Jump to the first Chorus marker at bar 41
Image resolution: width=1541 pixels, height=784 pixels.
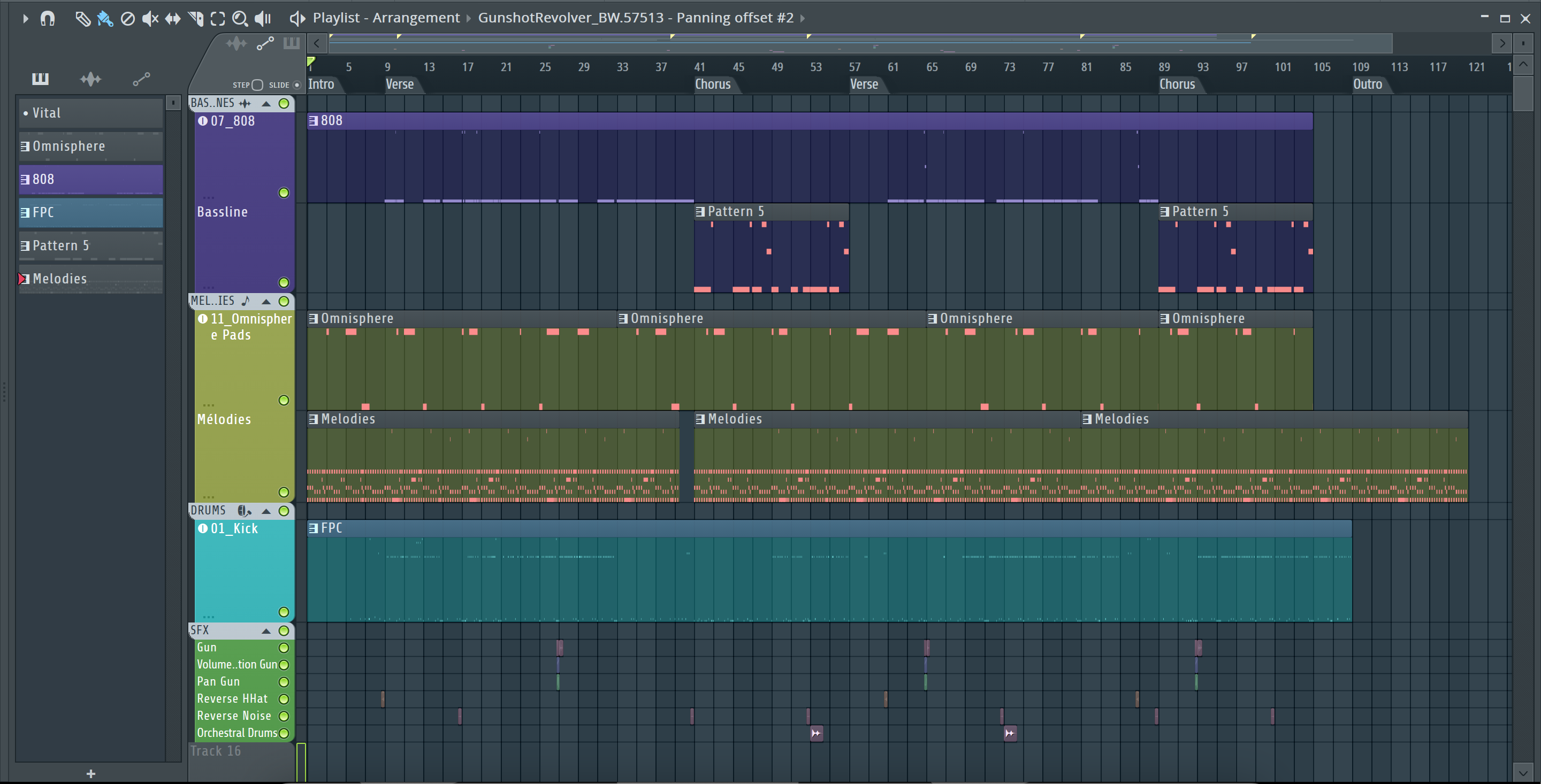[x=713, y=84]
